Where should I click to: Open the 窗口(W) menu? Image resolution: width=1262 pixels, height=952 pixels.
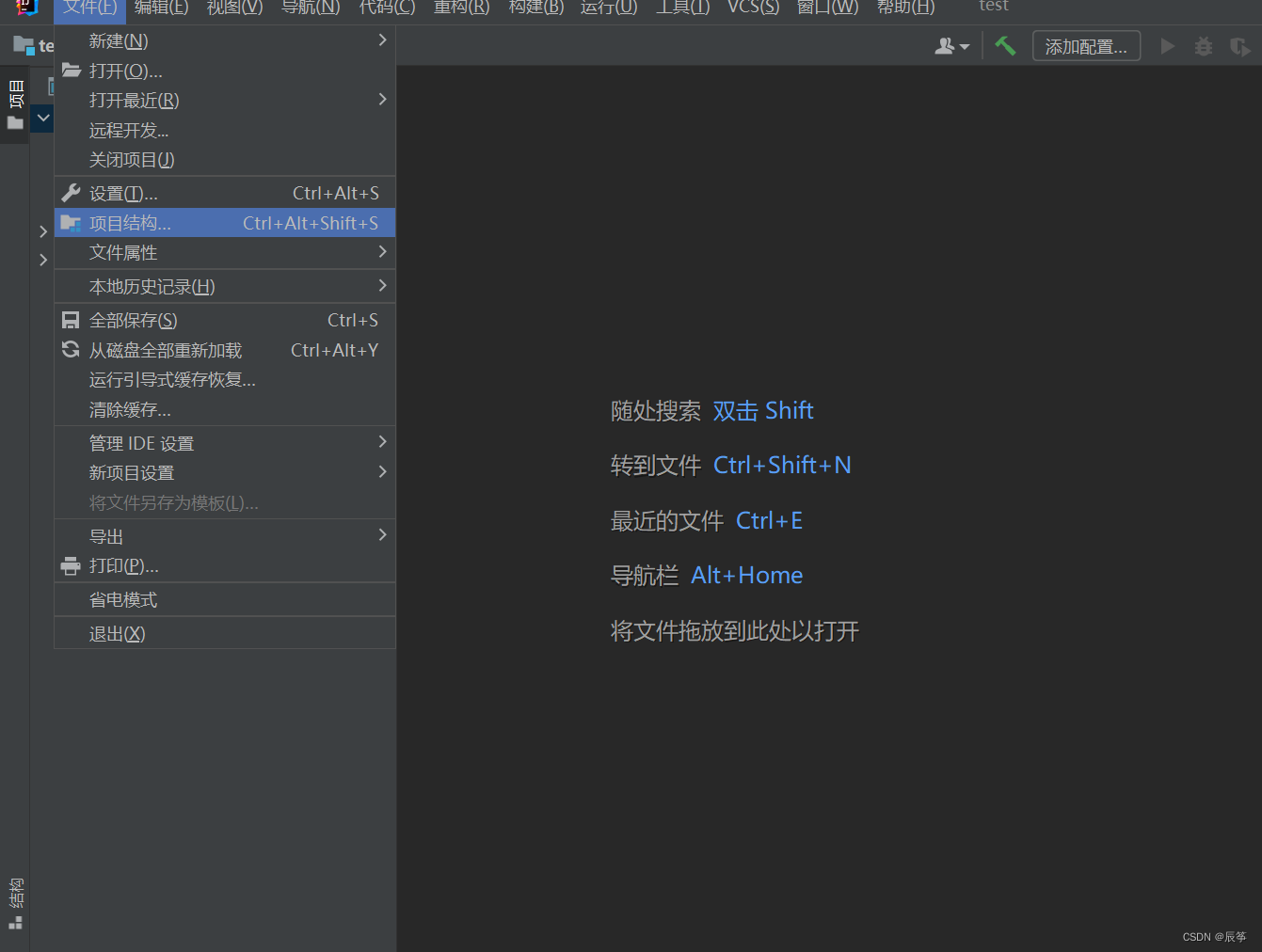click(827, 8)
